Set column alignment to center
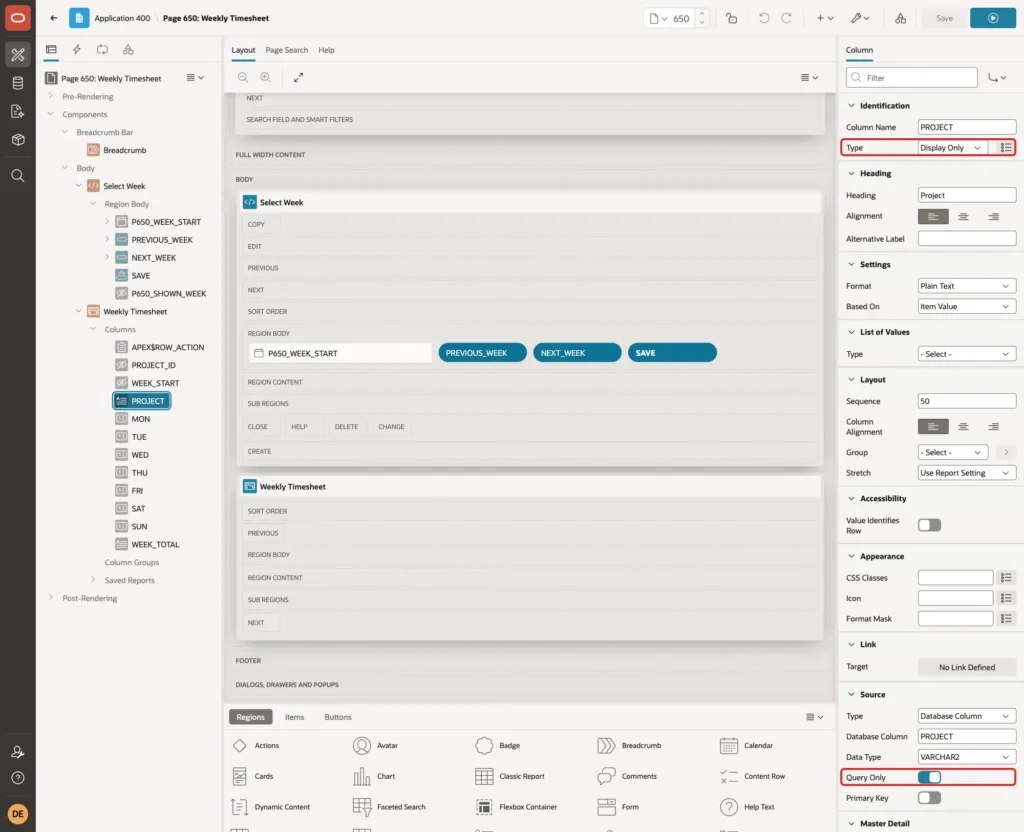The width and height of the screenshot is (1024, 832). [963, 426]
